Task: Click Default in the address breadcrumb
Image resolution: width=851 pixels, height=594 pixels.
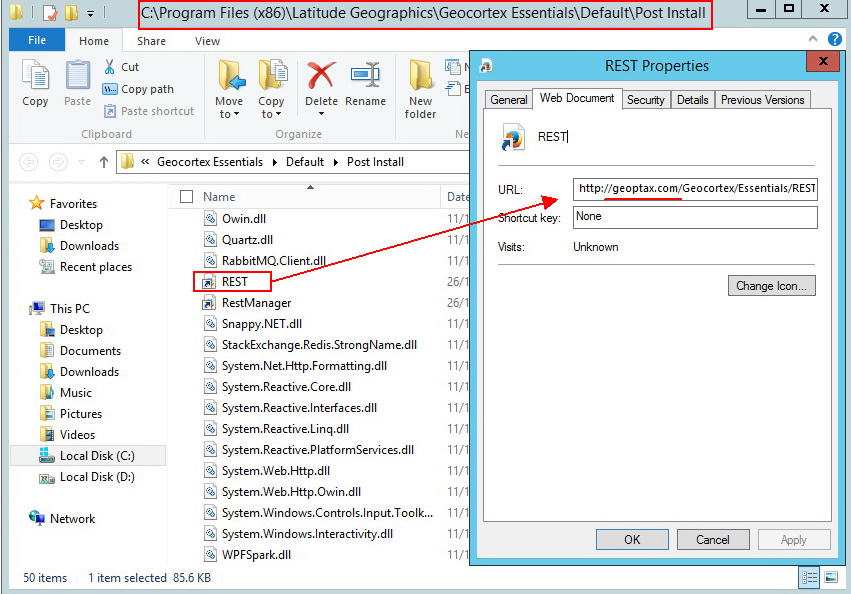Action: [x=305, y=162]
